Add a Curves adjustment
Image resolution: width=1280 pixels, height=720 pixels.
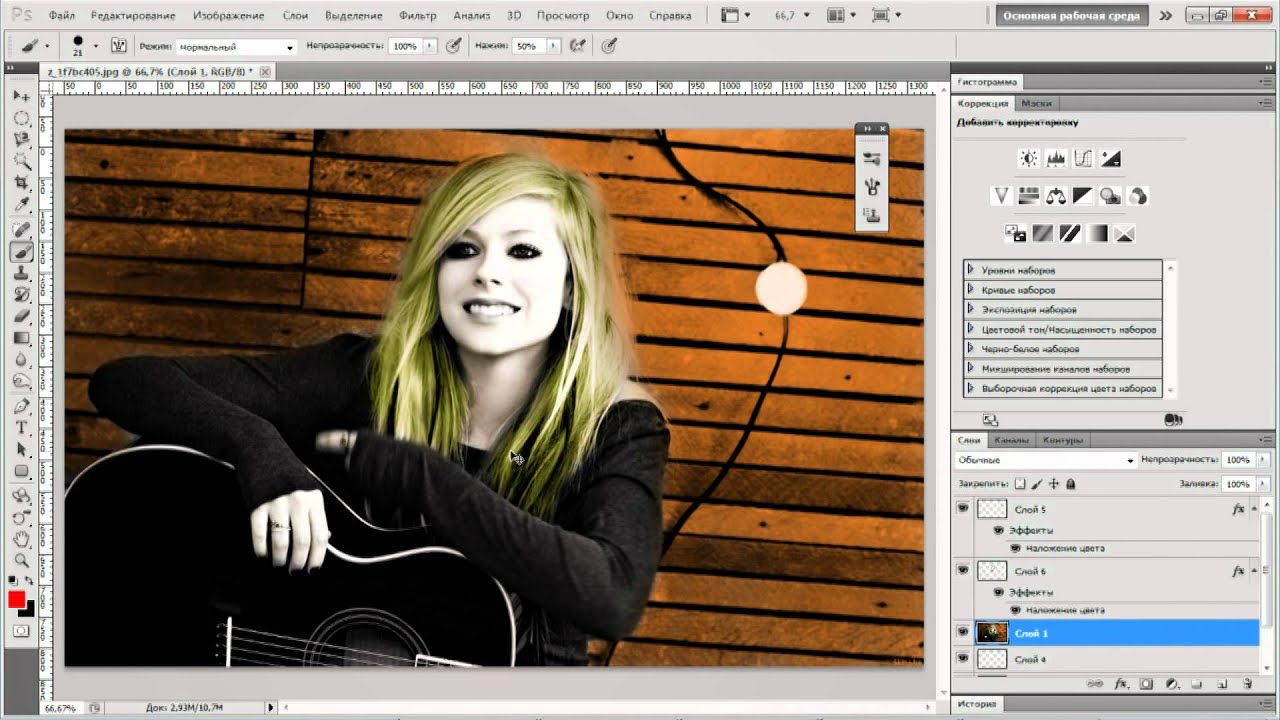[1083, 158]
